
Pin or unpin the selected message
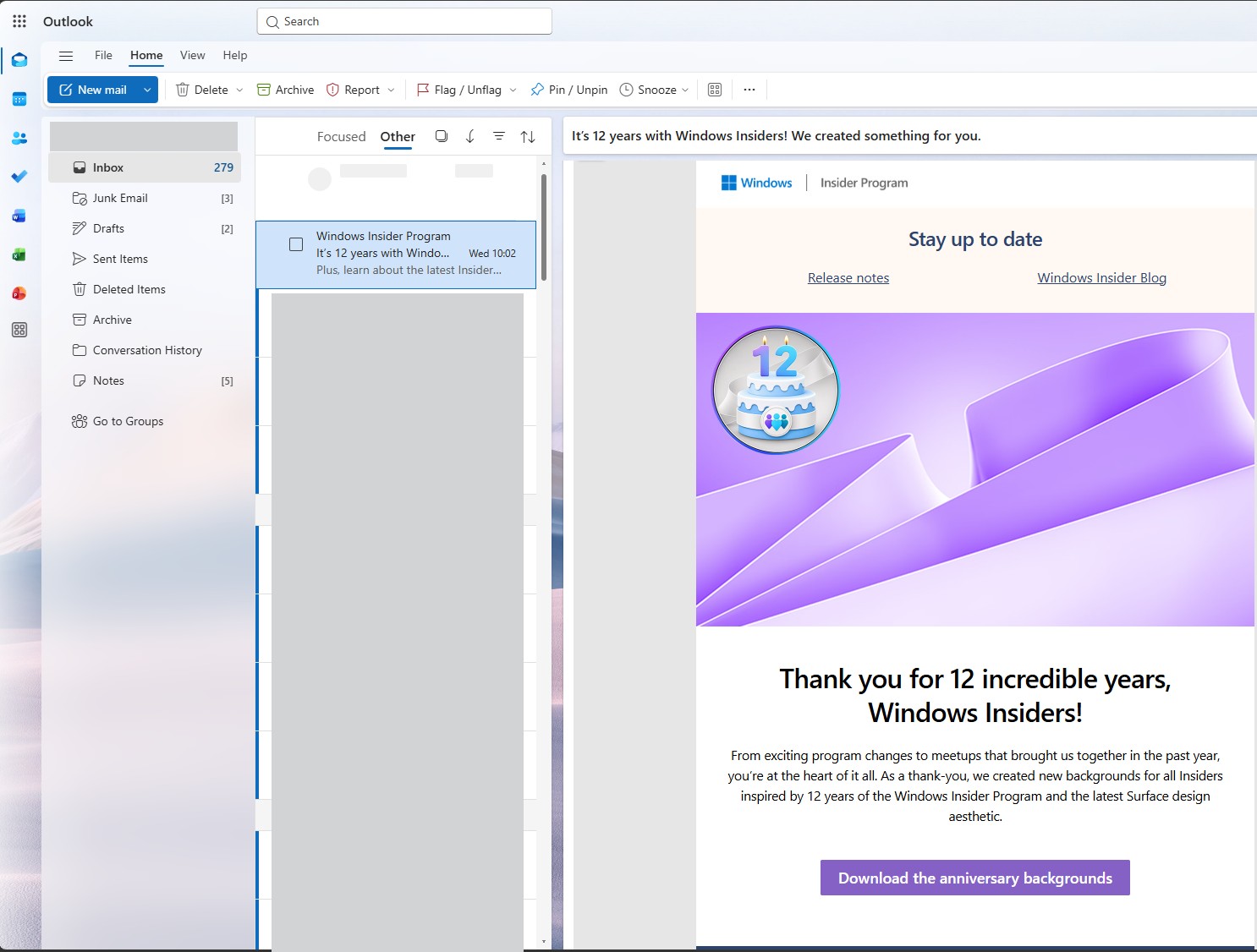coord(568,90)
